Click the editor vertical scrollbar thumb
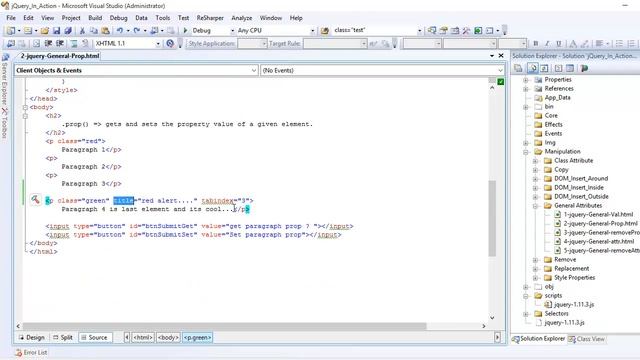 [x=492, y=218]
